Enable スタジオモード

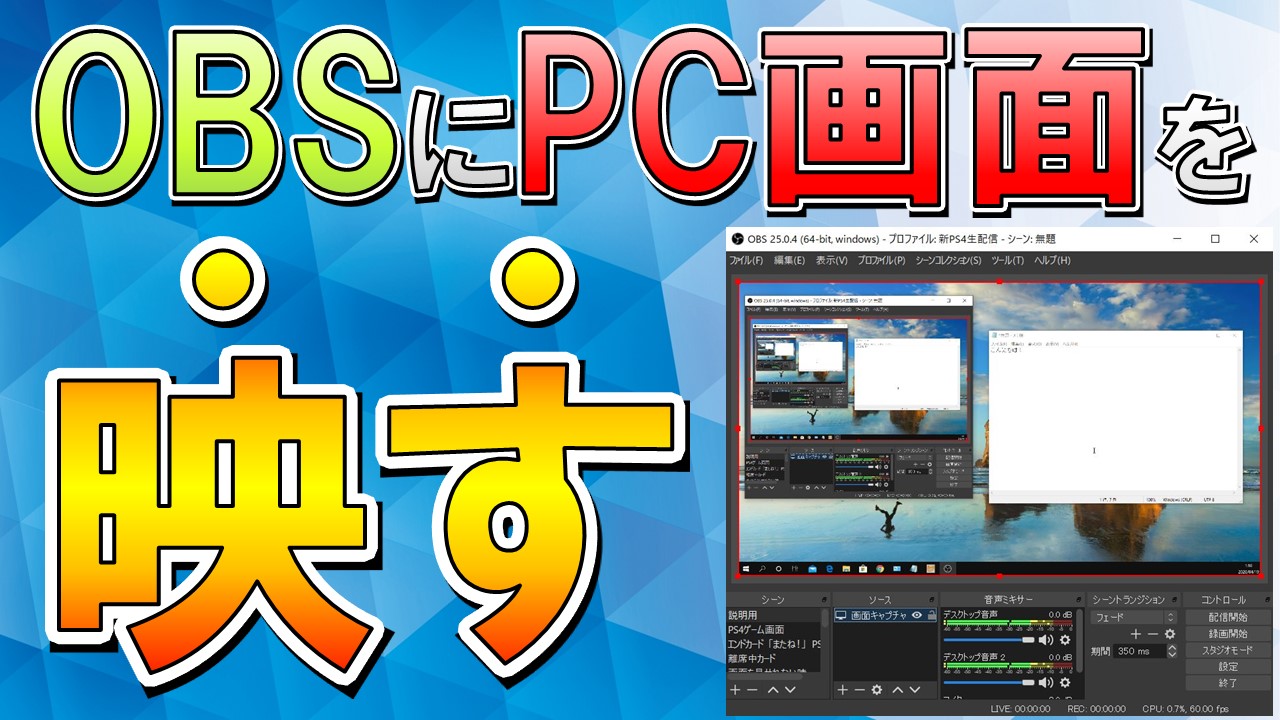(x=1227, y=650)
